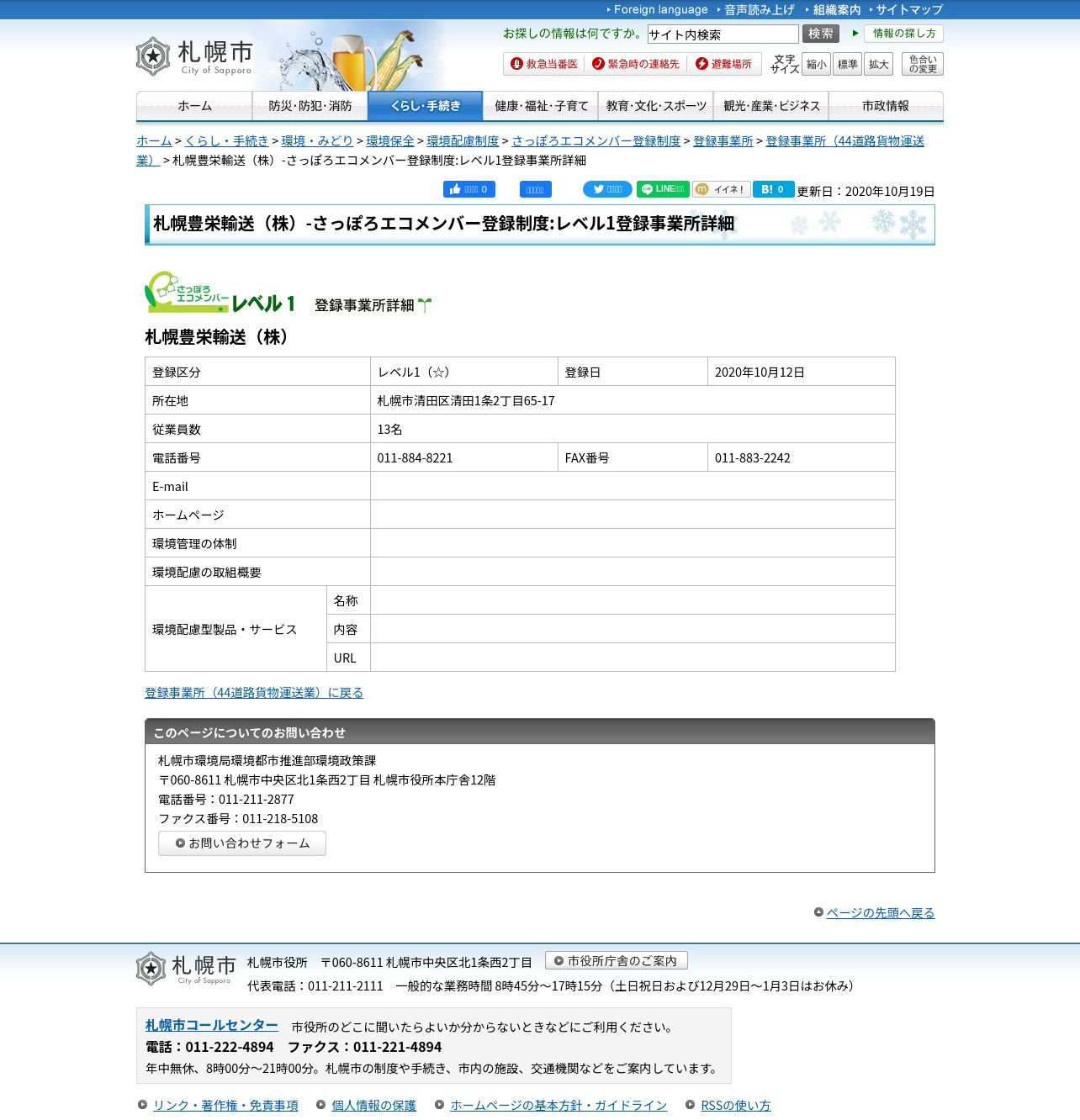This screenshot has height=1120, width=1080.
Task: Select くらし・手続き navigation tab
Action: click(425, 106)
